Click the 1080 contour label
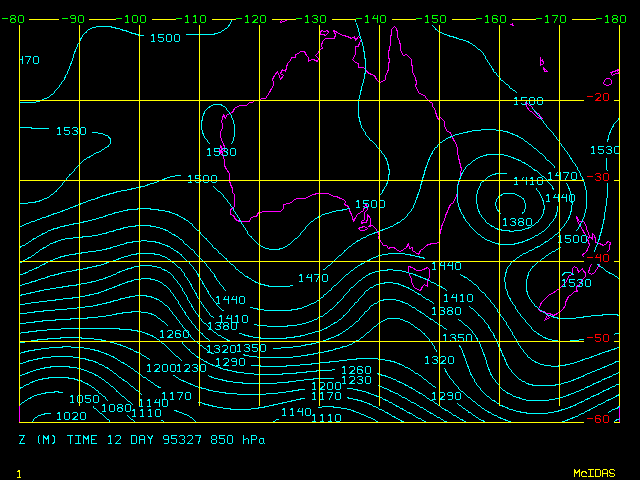 click(117, 407)
